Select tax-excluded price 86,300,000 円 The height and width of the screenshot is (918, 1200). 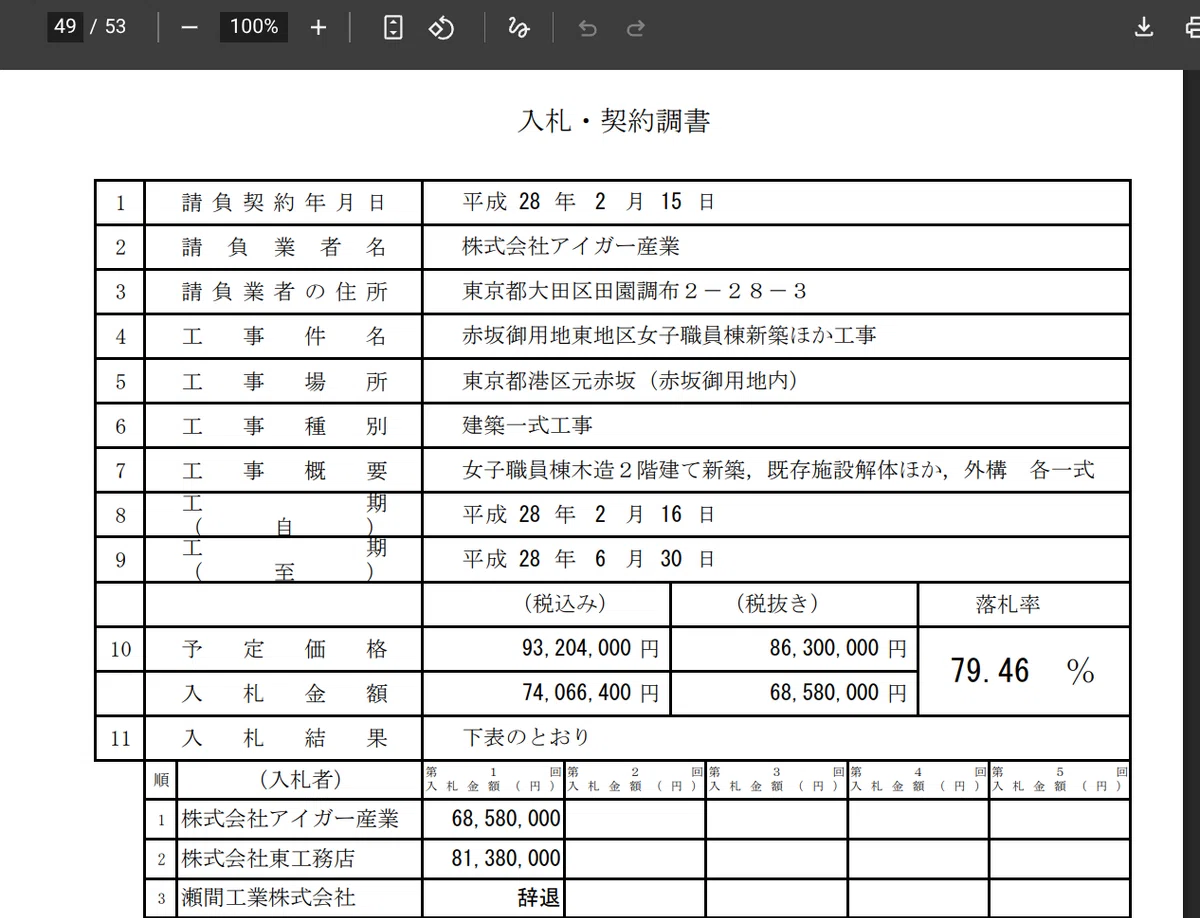click(x=838, y=649)
